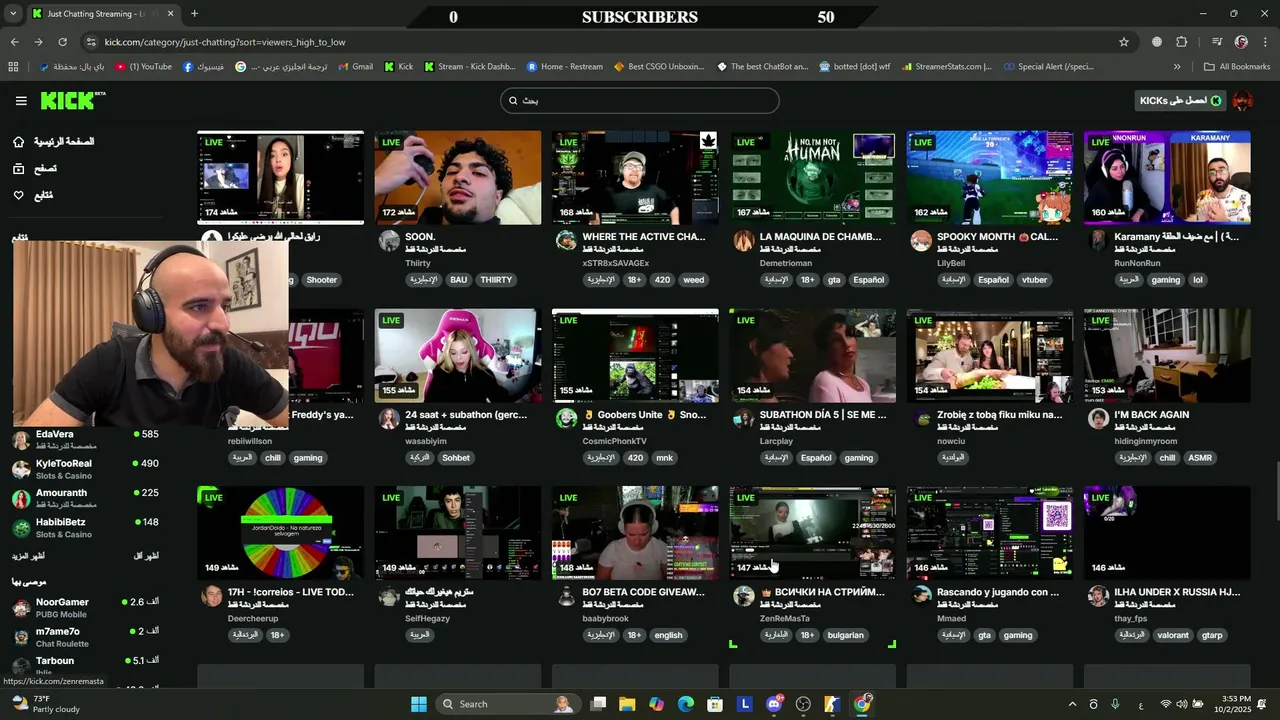This screenshot has width=1280, height=720.
Task: Expand followed list with Show More
Action: click(28, 556)
